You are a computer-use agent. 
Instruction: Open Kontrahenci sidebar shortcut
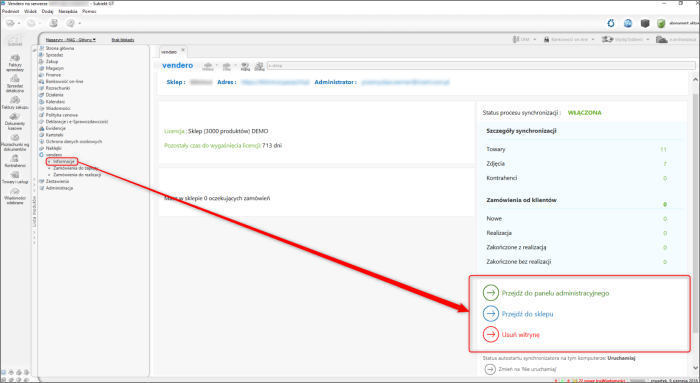point(15,160)
